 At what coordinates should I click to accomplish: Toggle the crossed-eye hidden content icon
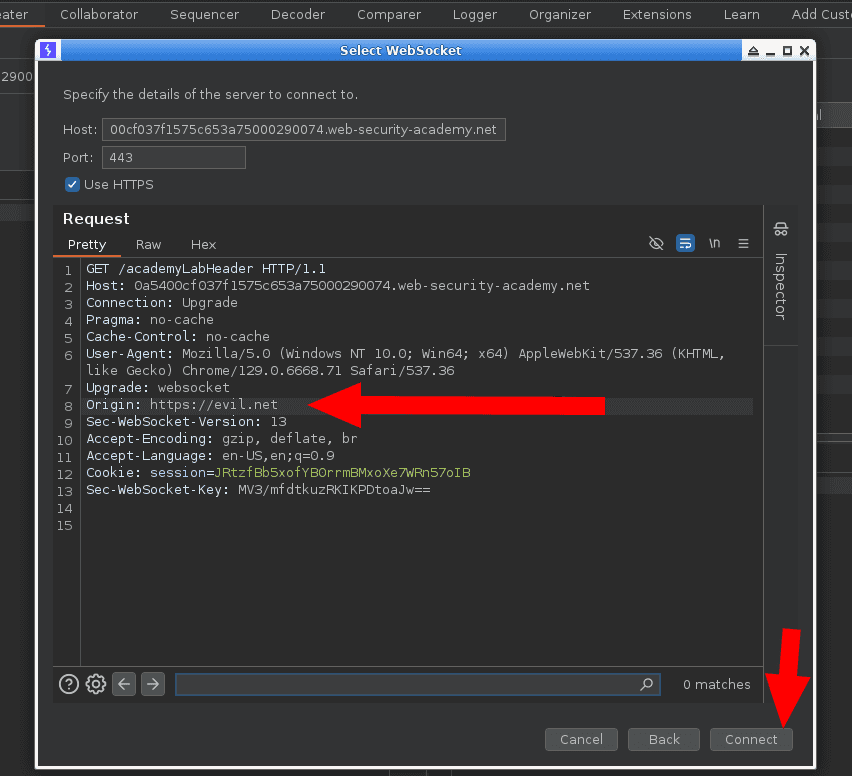click(x=656, y=243)
